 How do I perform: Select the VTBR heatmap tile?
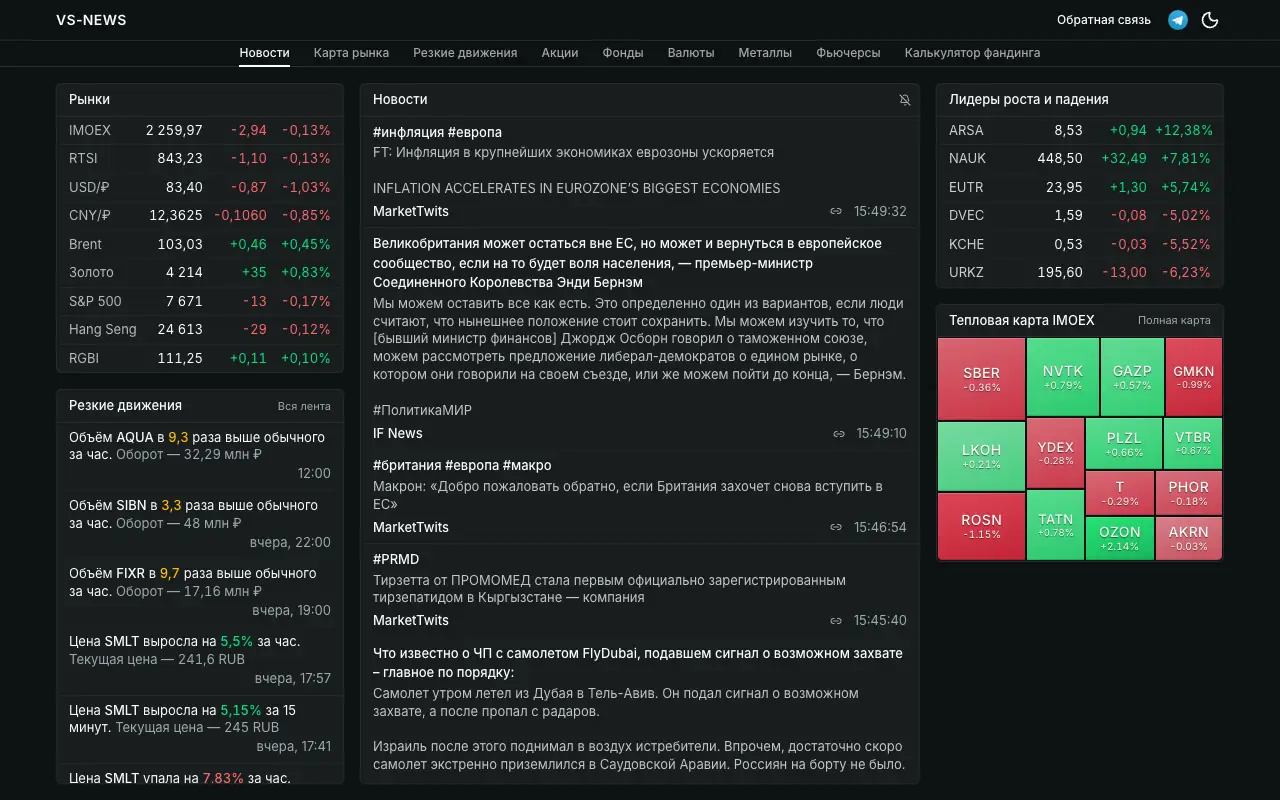pyautogui.click(x=1193, y=444)
